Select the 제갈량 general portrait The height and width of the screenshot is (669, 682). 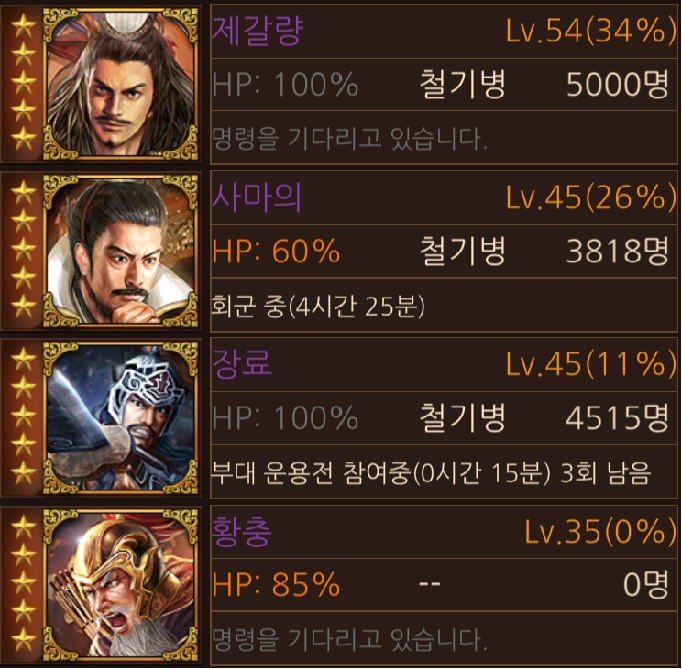(x=120, y=84)
